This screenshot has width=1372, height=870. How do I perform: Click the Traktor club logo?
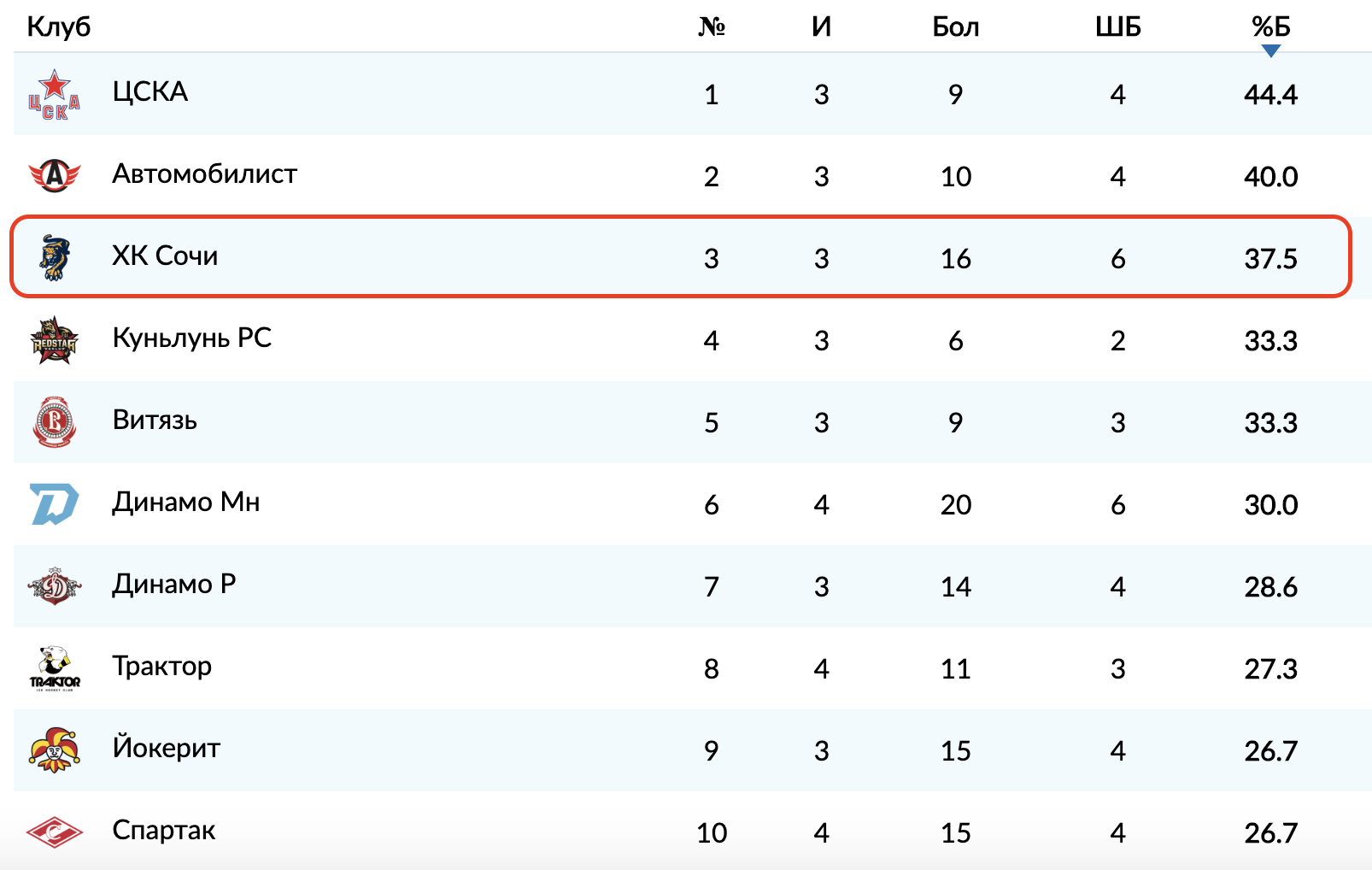55,668
